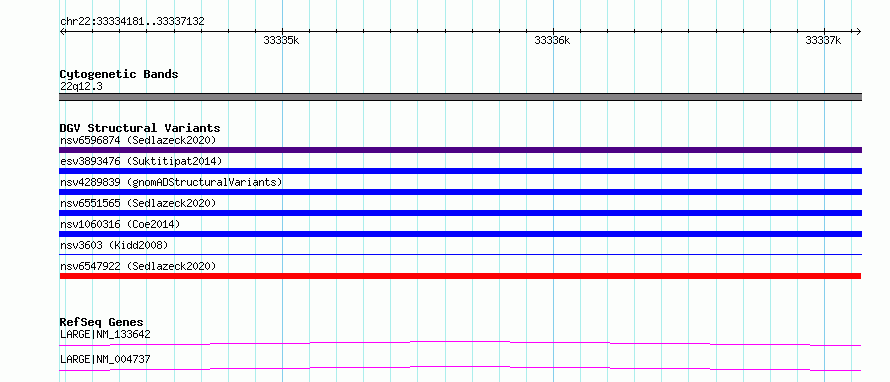Image resolution: width=890 pixels, height=382 pixels.
Task: Click the Cytogenetic Bands track title
Action: point(119,74)
